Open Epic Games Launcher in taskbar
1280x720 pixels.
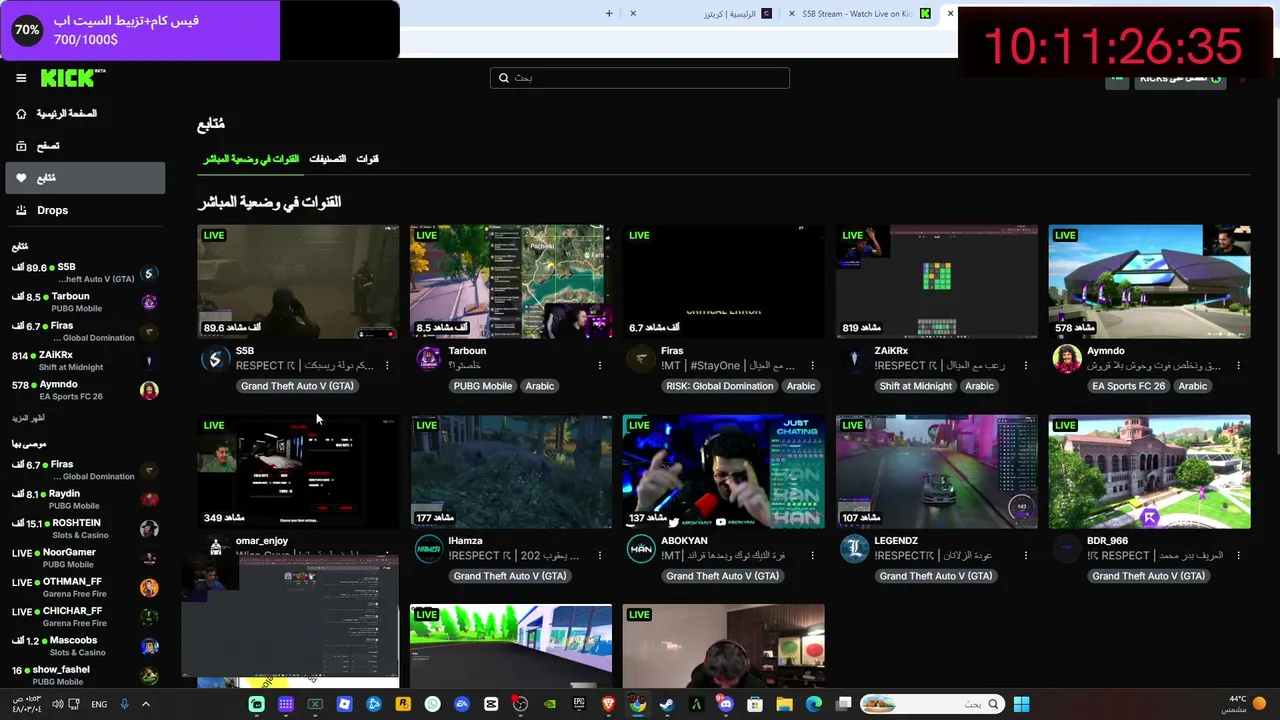579,704
